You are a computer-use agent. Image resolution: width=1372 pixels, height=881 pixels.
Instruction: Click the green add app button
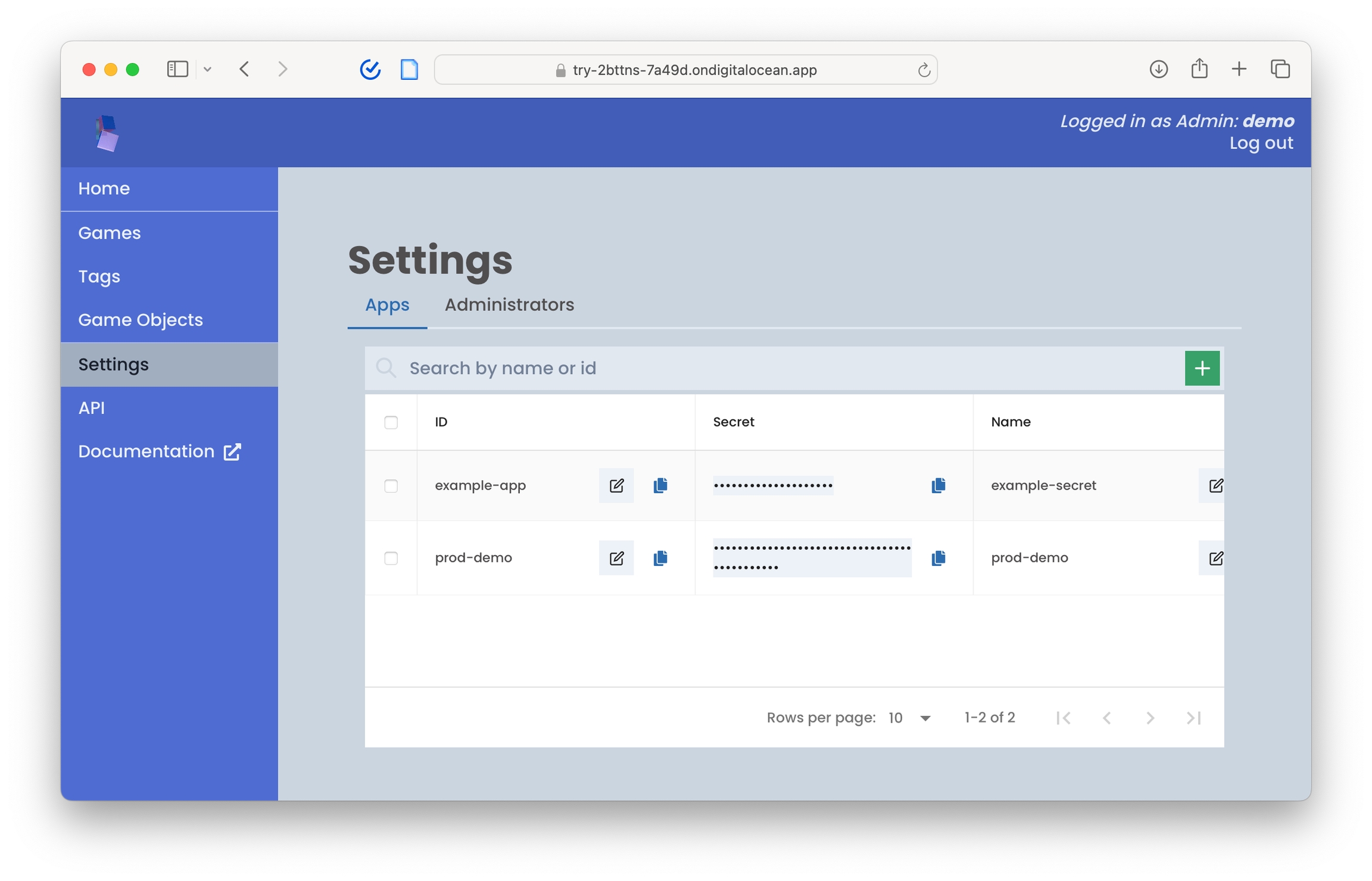click(1202, 368)
